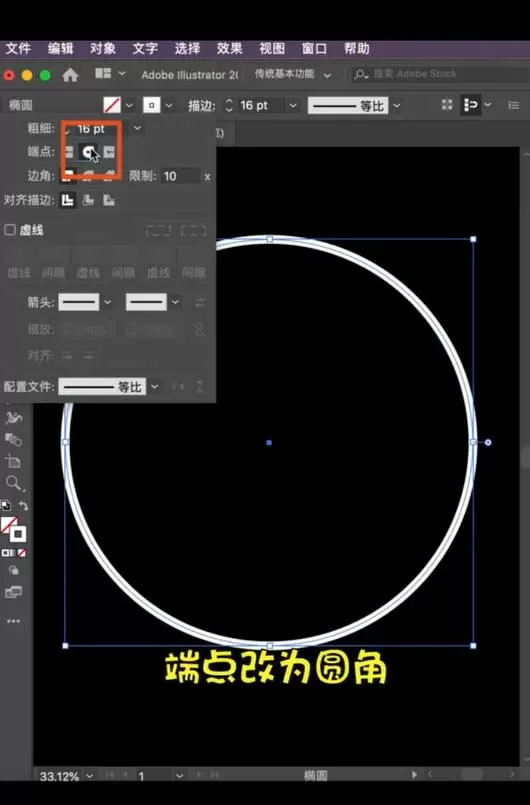Expand the fill color dropdown in control bar
The image size is (530, 805).
coord(129,106)
